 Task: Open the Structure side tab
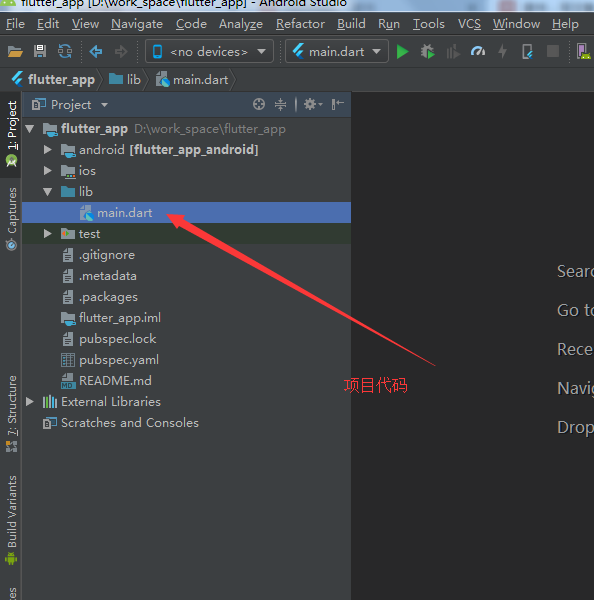[11, 414]
